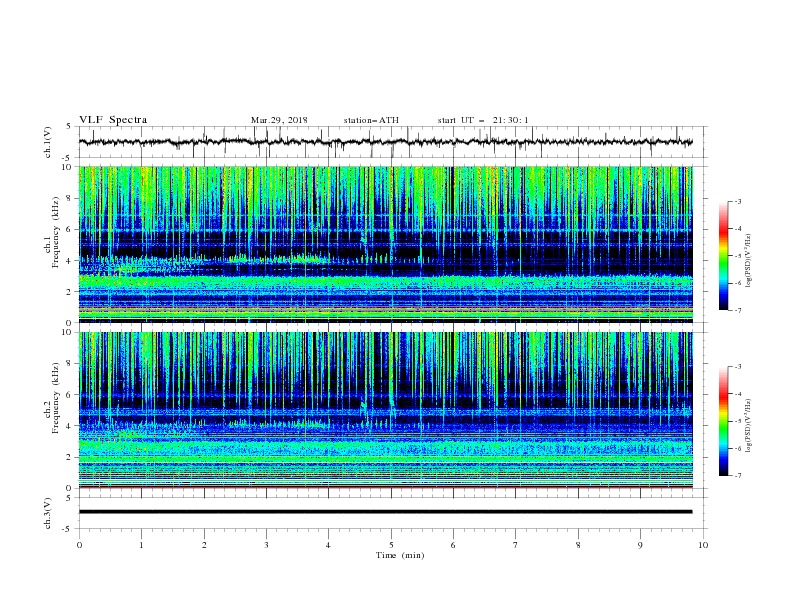The height and width of the screenshot is (612, 792).
Task: Click the log(PSD) label beside ch.1 colorbar
Action: pyautogui.click(x=750, y=261)
